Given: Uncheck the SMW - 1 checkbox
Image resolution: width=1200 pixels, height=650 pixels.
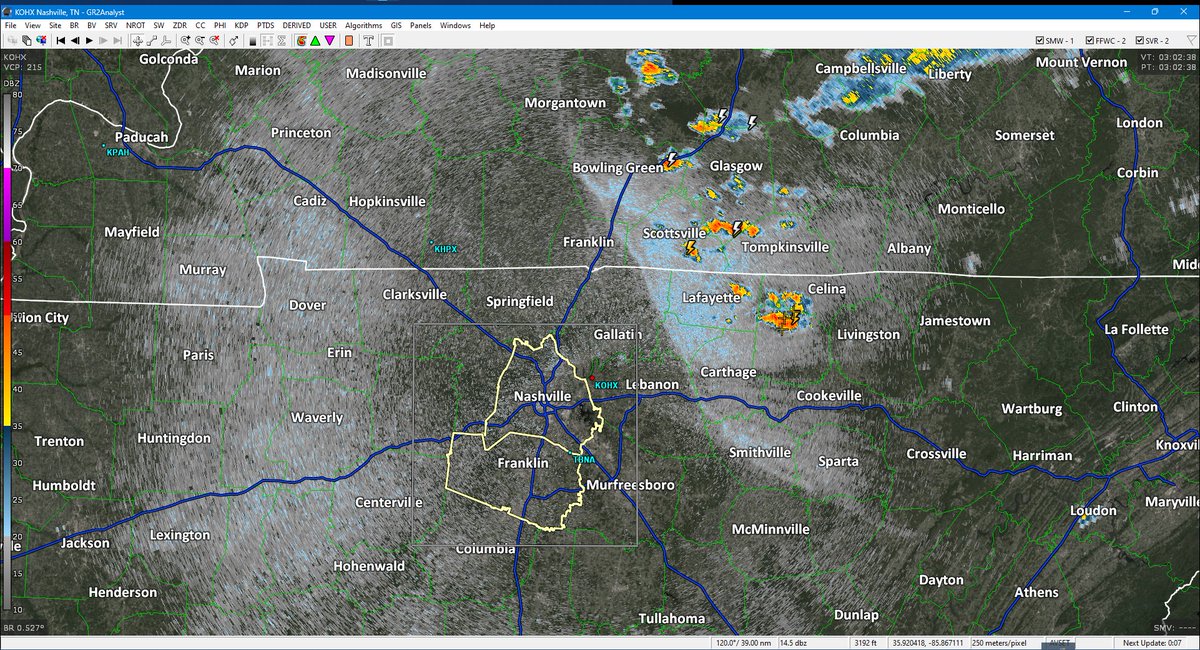Looking at the screenshot, I should point(1040,40).
